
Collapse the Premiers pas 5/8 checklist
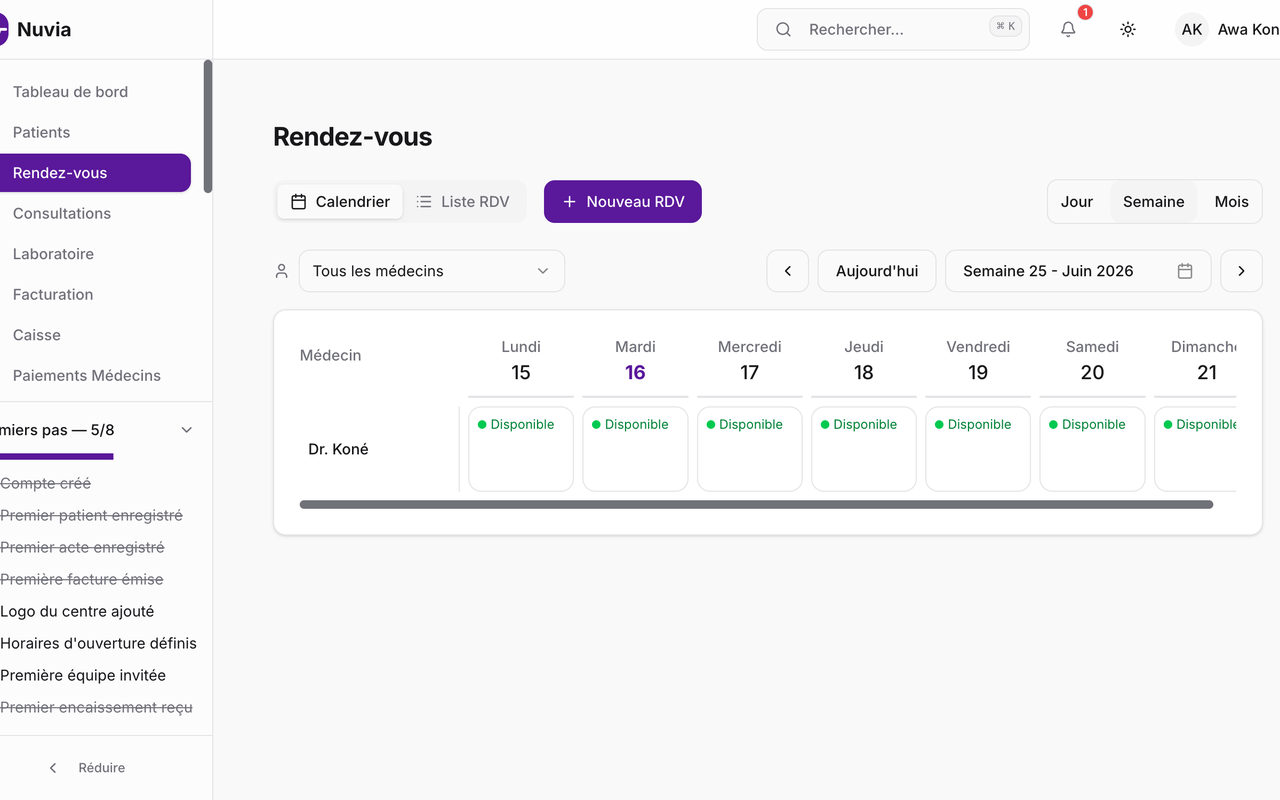click(186, 430)
